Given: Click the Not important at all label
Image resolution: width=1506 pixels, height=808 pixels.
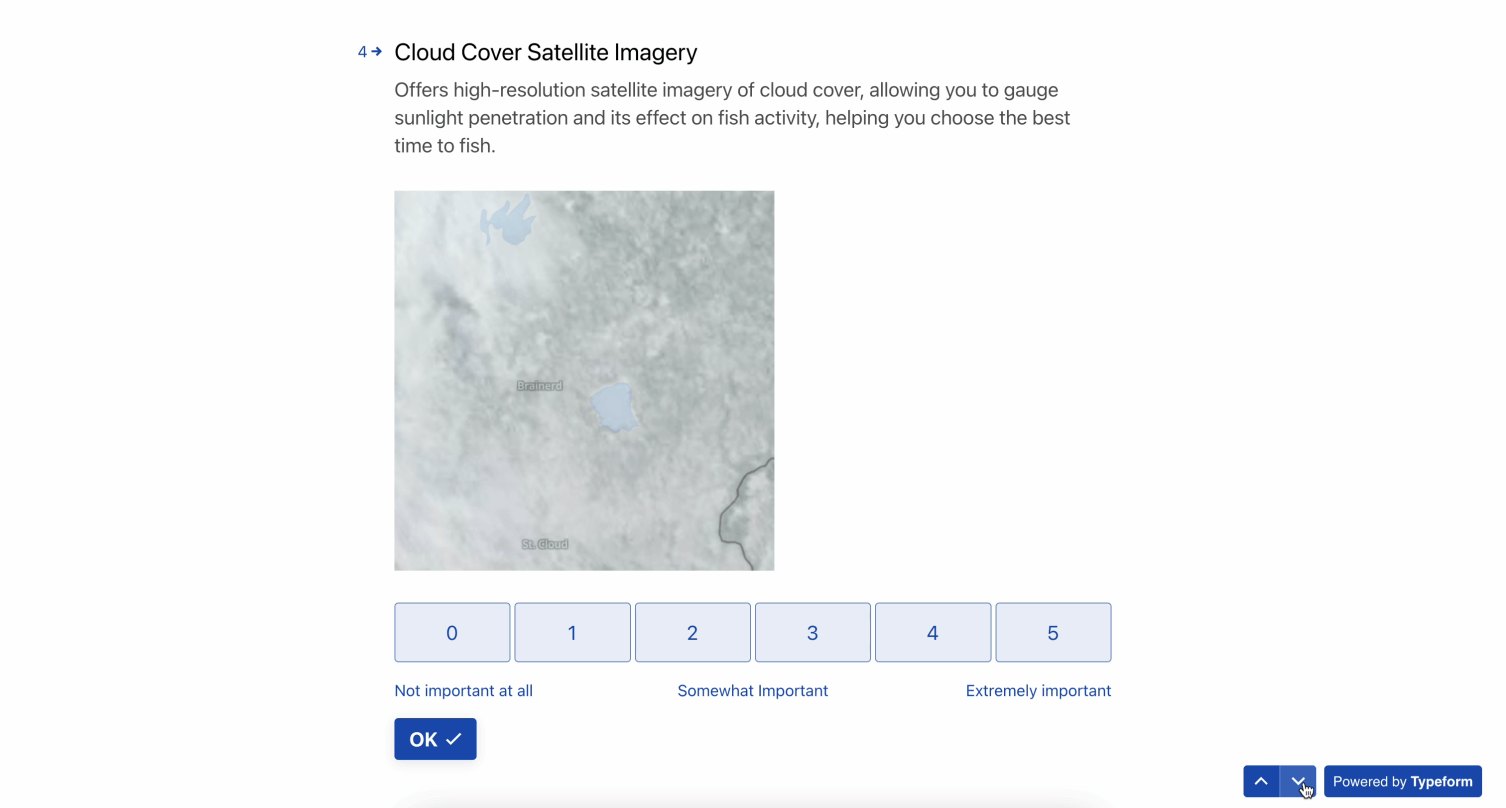Looking at the screenshot, I should [464, 691].
